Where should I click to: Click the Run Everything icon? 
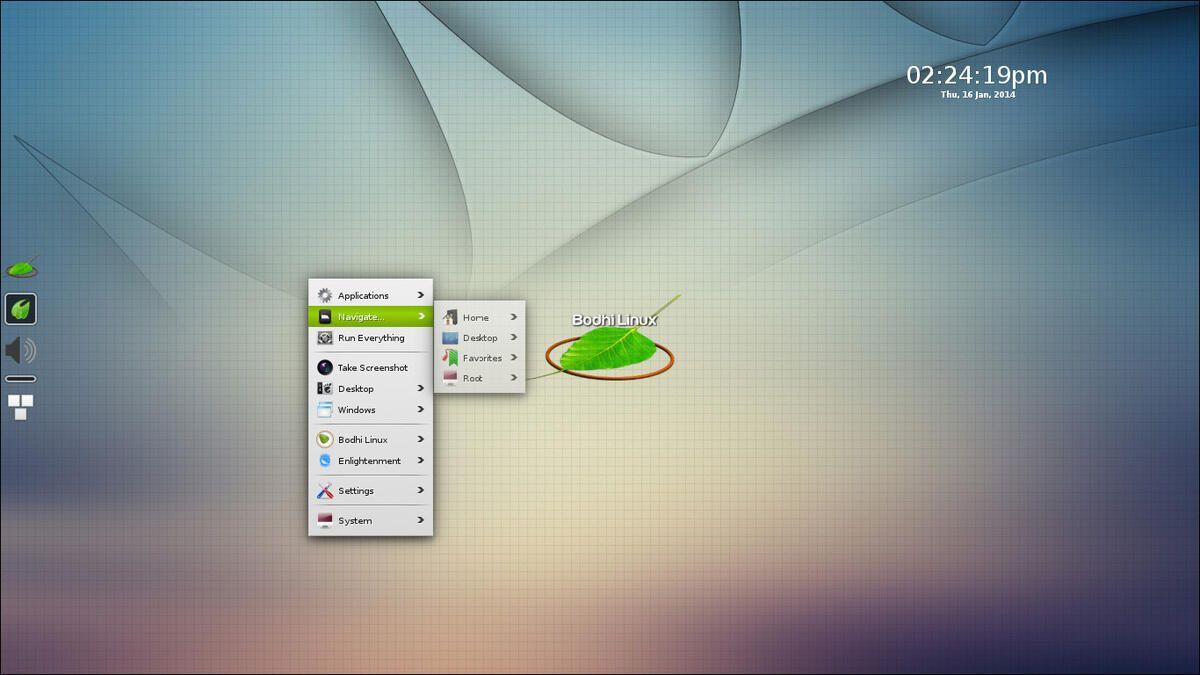tap(325, 338)
